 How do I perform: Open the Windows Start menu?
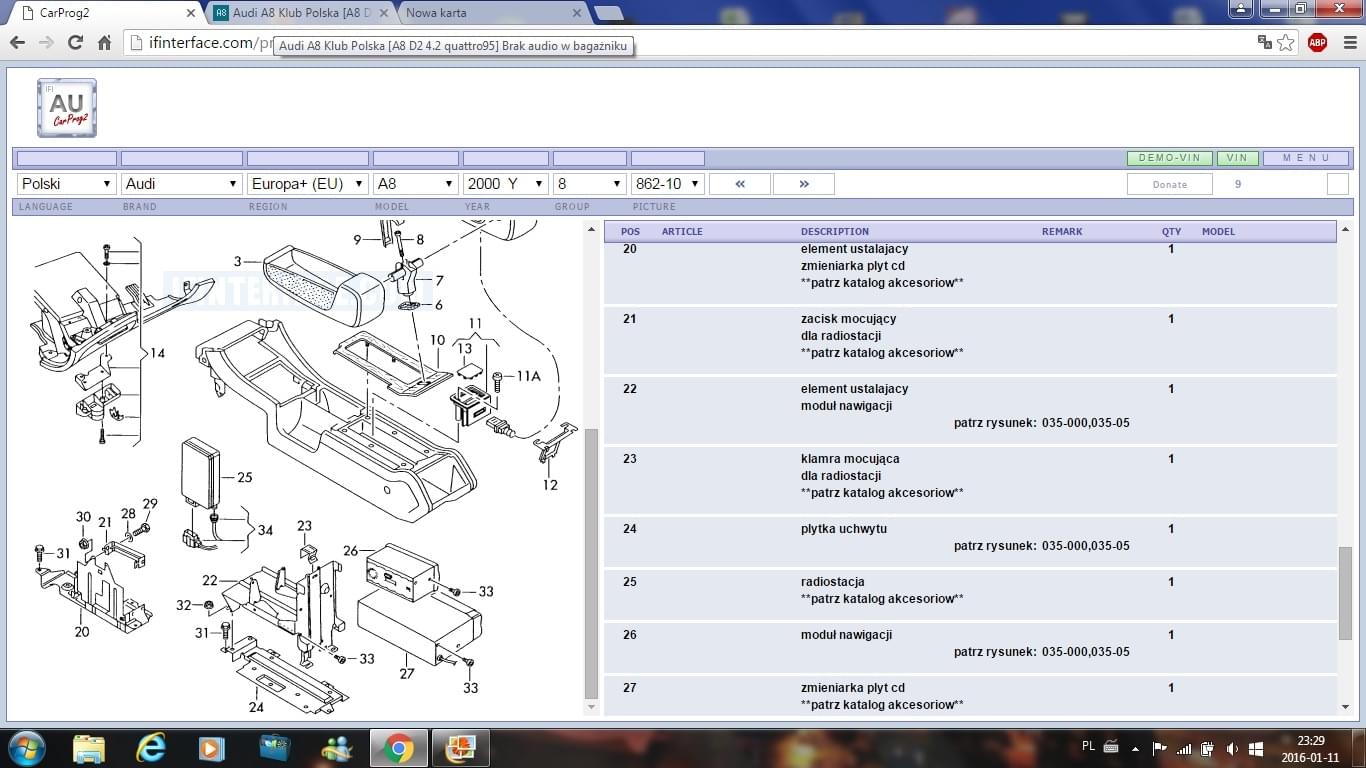pyautogui.click(x=26, y=748)
